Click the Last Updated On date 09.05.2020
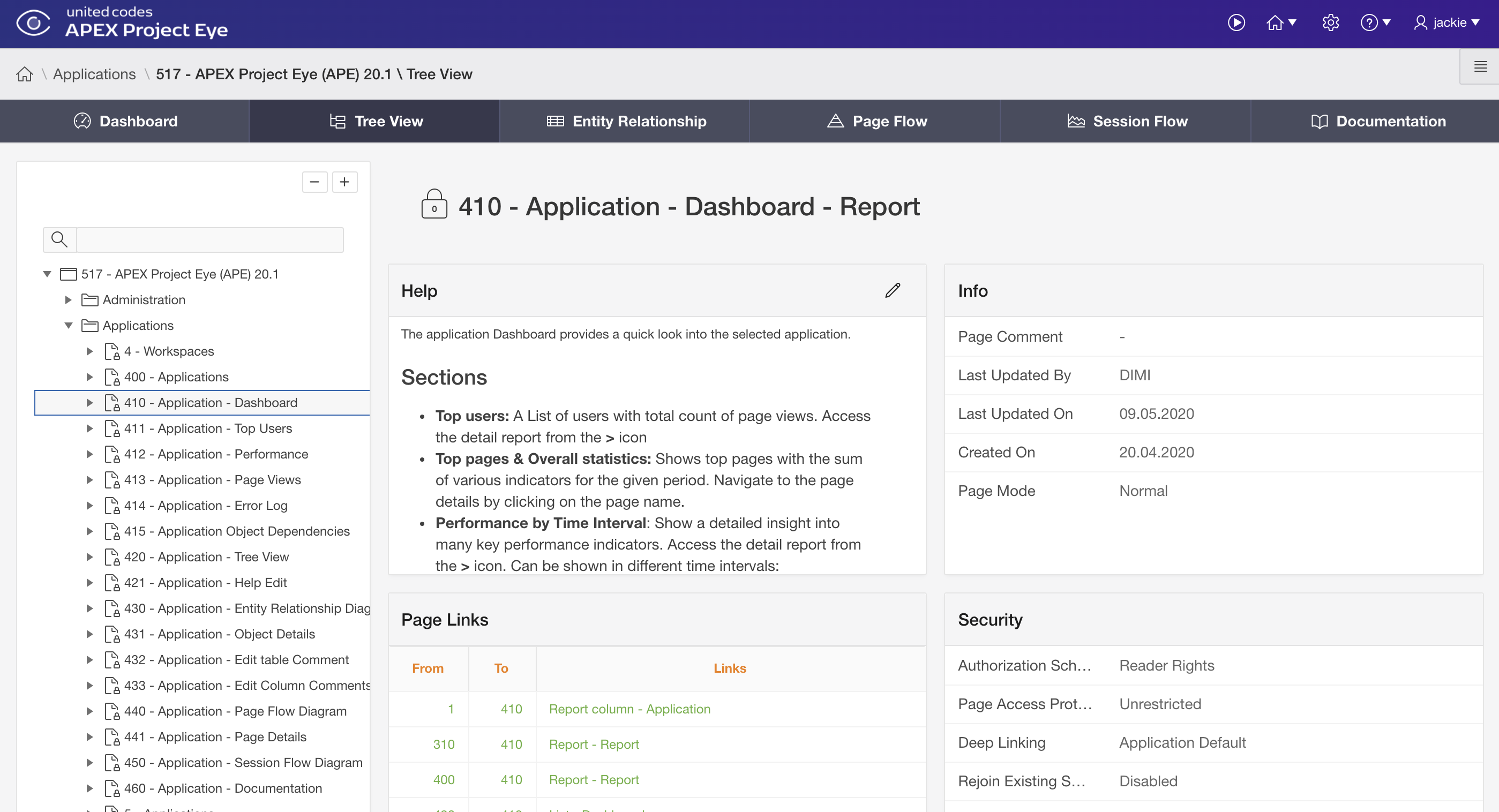The height and width of the screenshot is (812, 1499). coord(1156,413)
